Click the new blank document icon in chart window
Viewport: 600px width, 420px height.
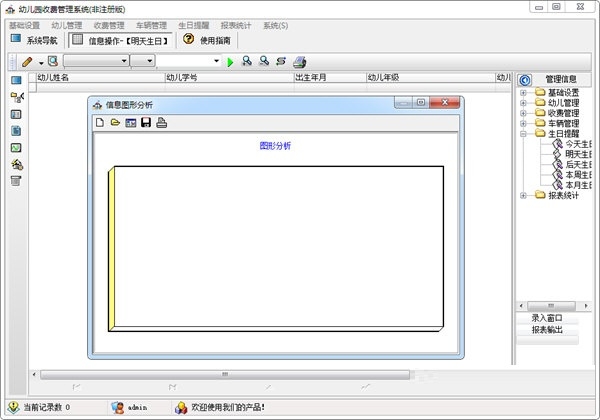tap(99, 123)
